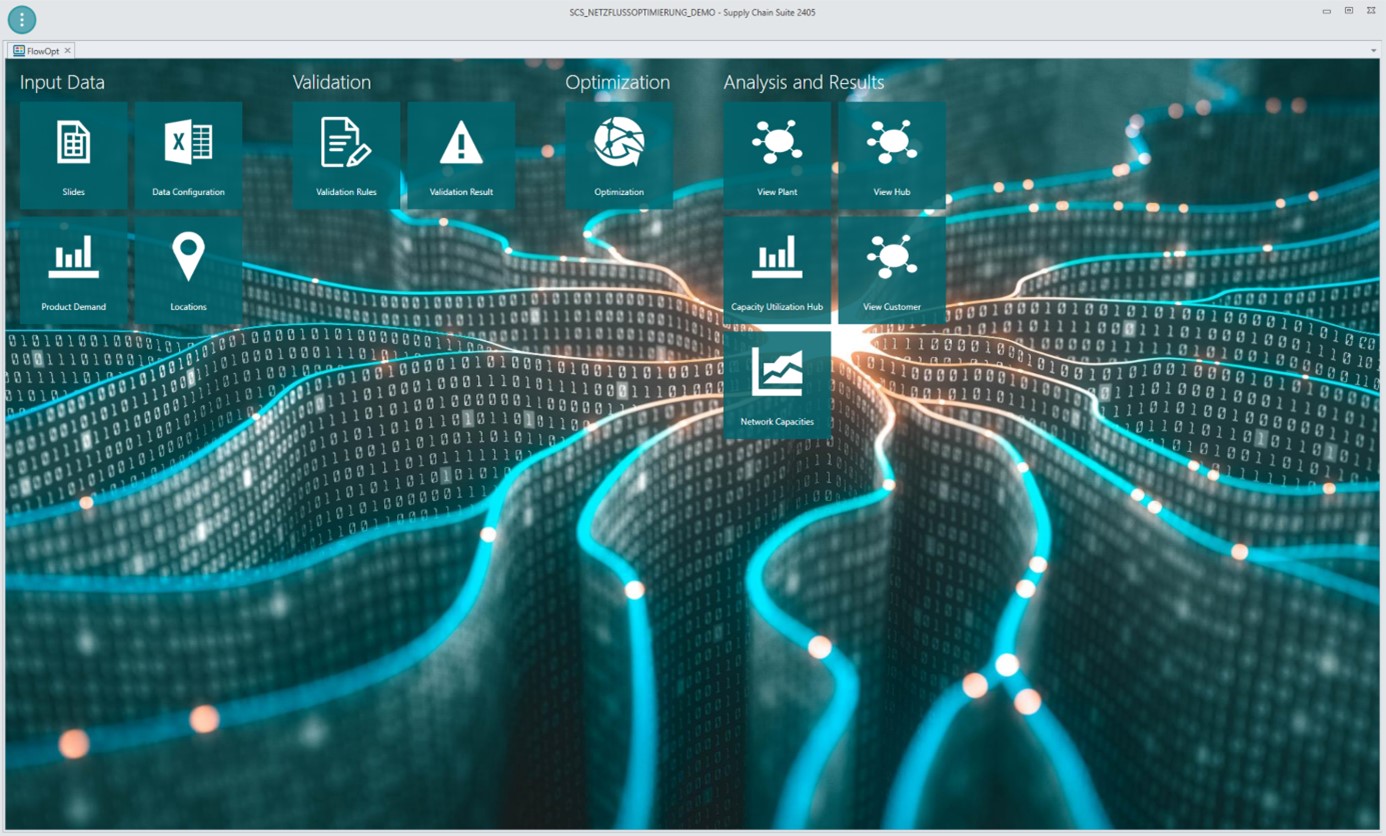Open the View Customer tile
The height and width of the screenshot is (836, 1386).
point(892,270)
